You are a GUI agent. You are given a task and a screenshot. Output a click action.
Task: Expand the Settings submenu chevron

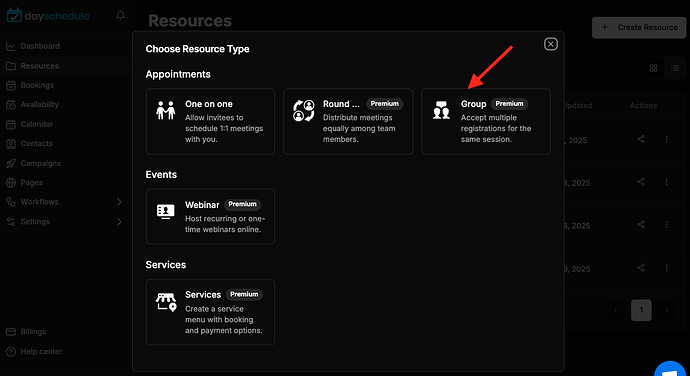coord(119,221)
